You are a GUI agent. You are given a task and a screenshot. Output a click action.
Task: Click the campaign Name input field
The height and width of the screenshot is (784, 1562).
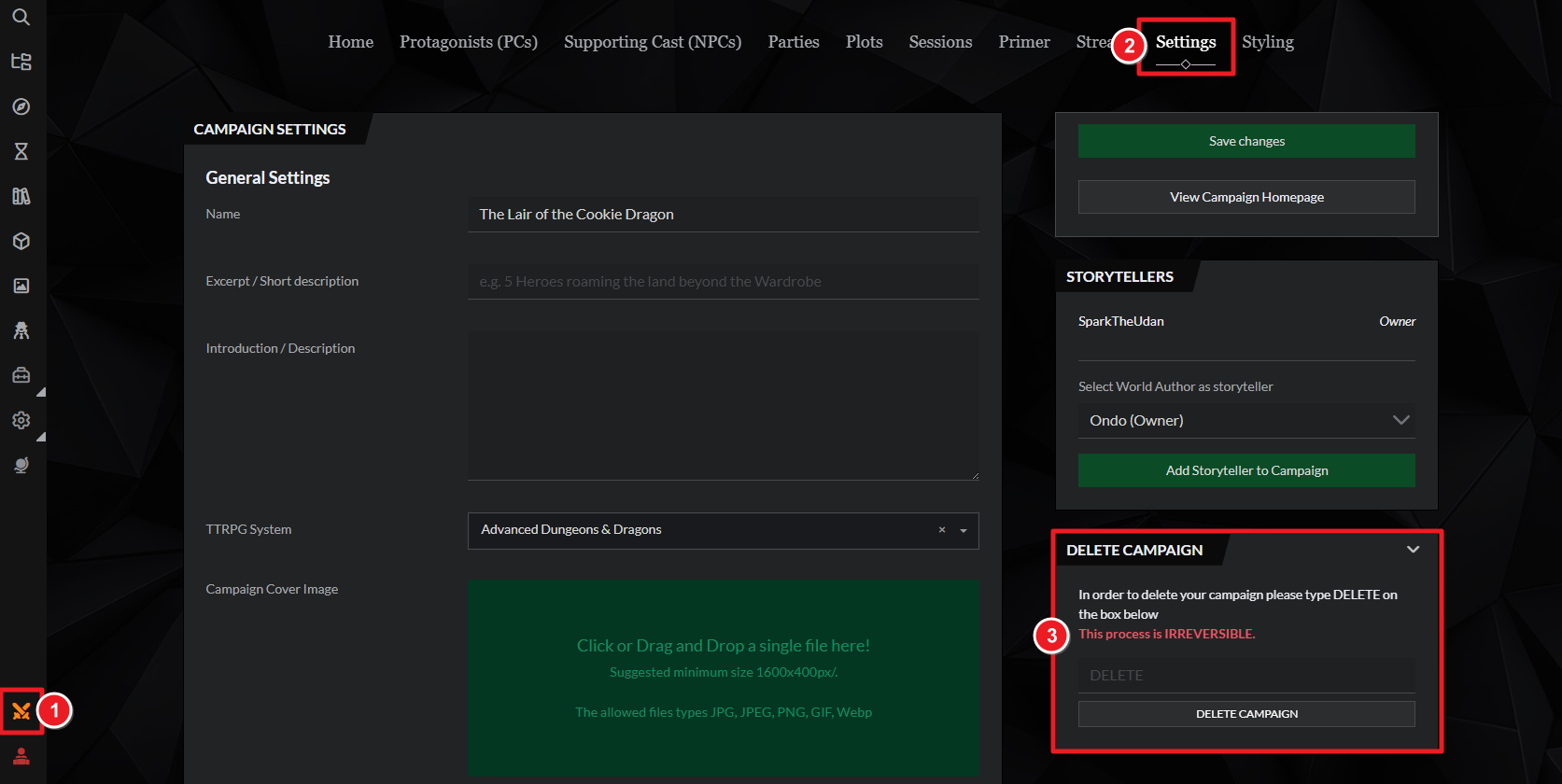(724, 215)
